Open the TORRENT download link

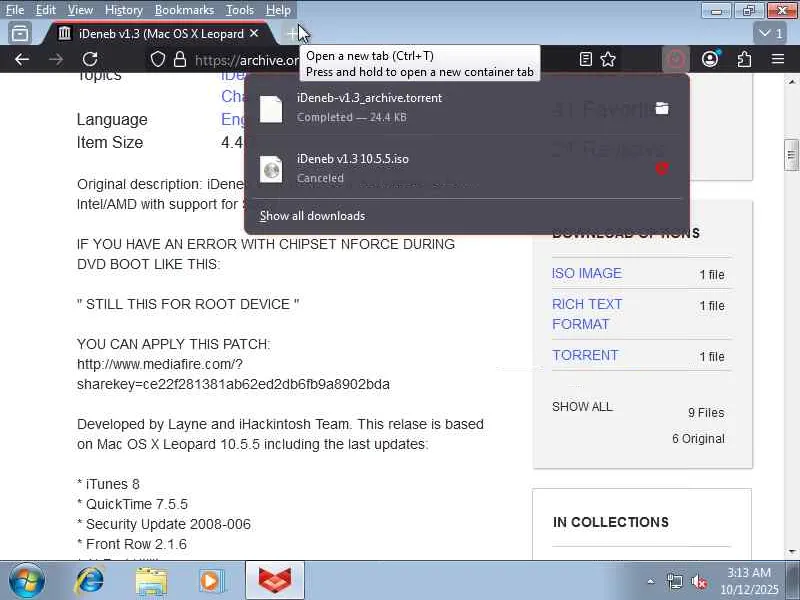[585, 355]
